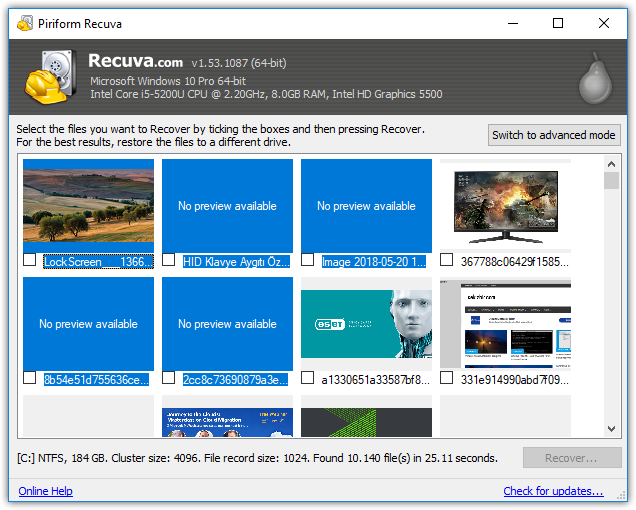The height and width of the screenshot is (510, 636).
Task: Click the file name a1330651a33587bf8...
Action: pyautogui.click(x=375, y=380)
